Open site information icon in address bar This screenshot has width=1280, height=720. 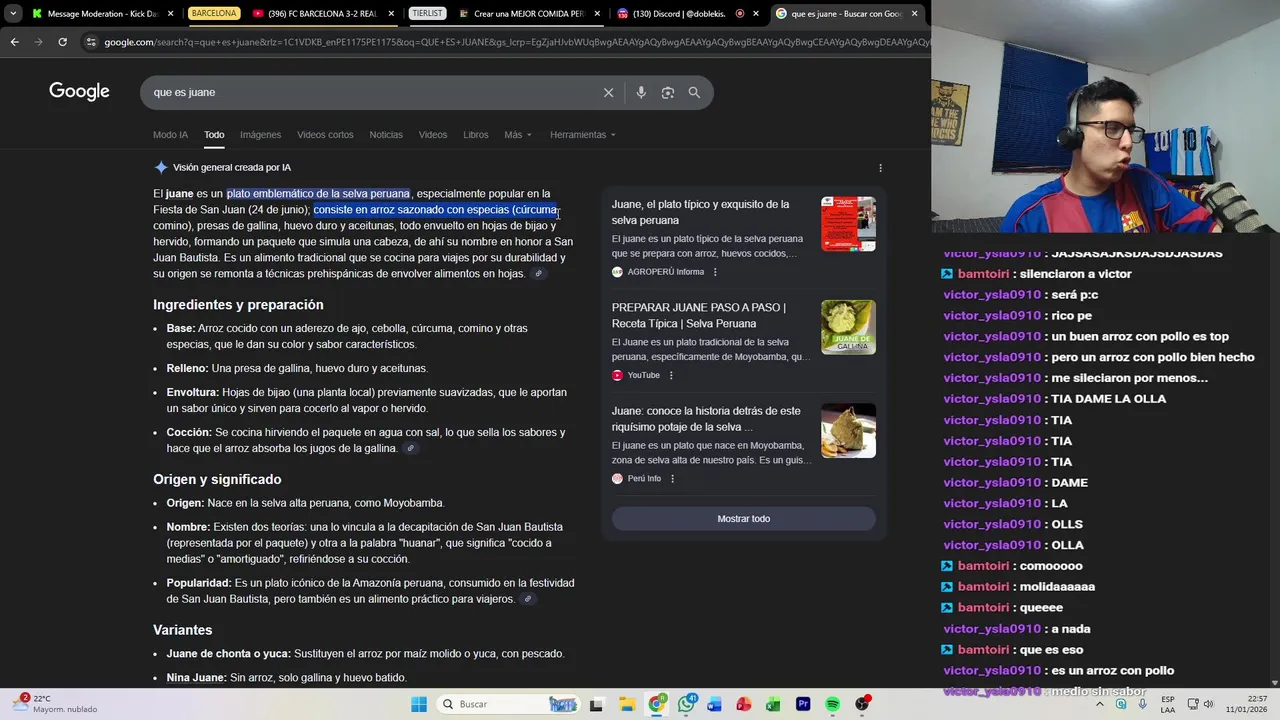click(91, 42)
